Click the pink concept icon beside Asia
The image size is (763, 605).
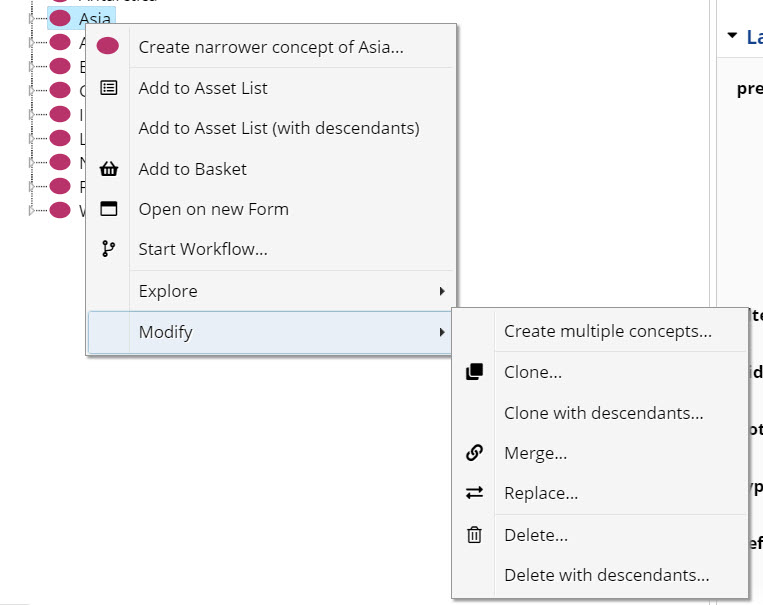60,18
